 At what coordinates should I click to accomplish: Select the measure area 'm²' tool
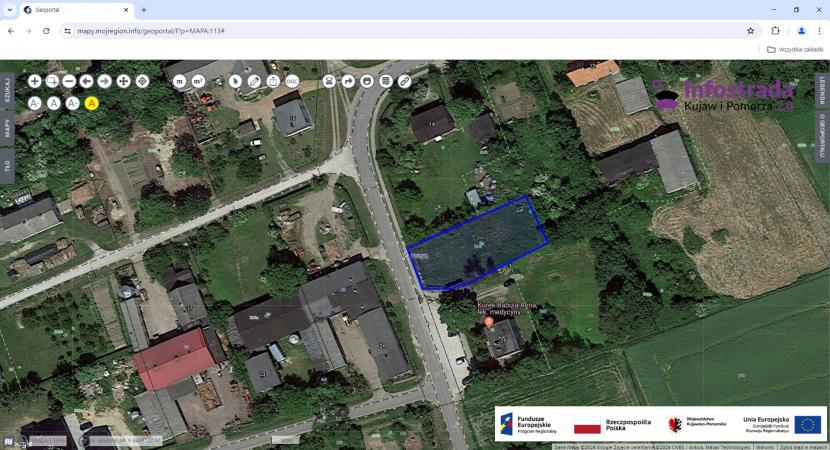pos(198,81)
